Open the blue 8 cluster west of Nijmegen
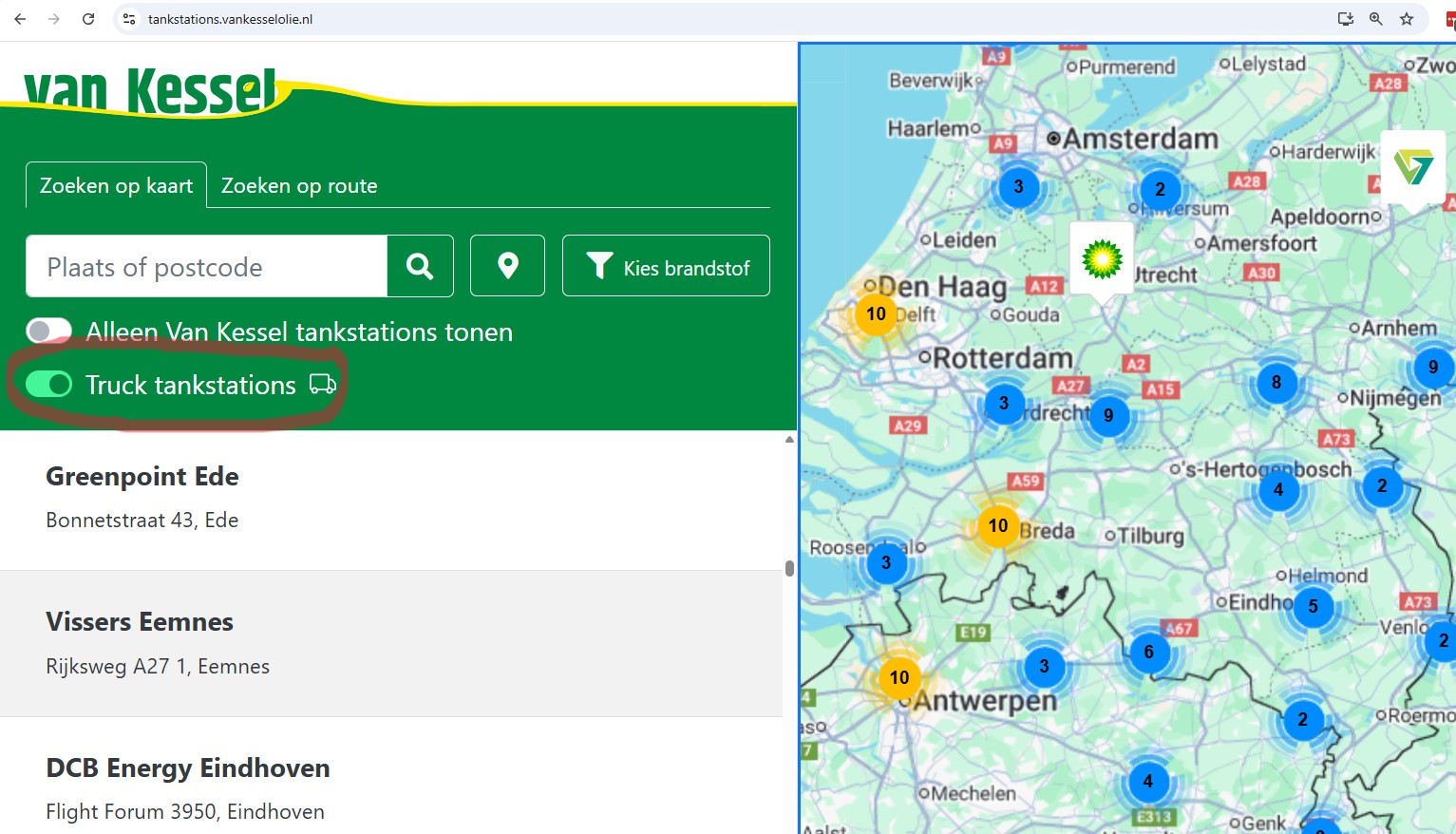The width and height of the screenshot is (1456, 834). [x=1276, y=382]
